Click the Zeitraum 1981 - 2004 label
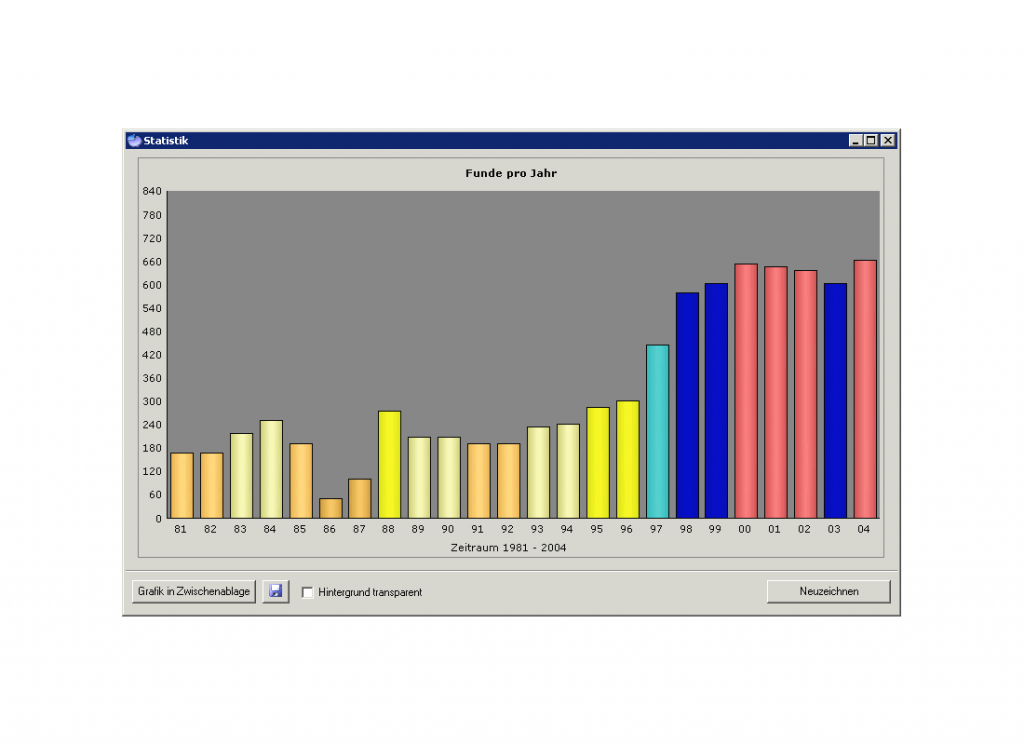Image resolution: width=1024 pixels, height=745 pixels. coord(508,548)
